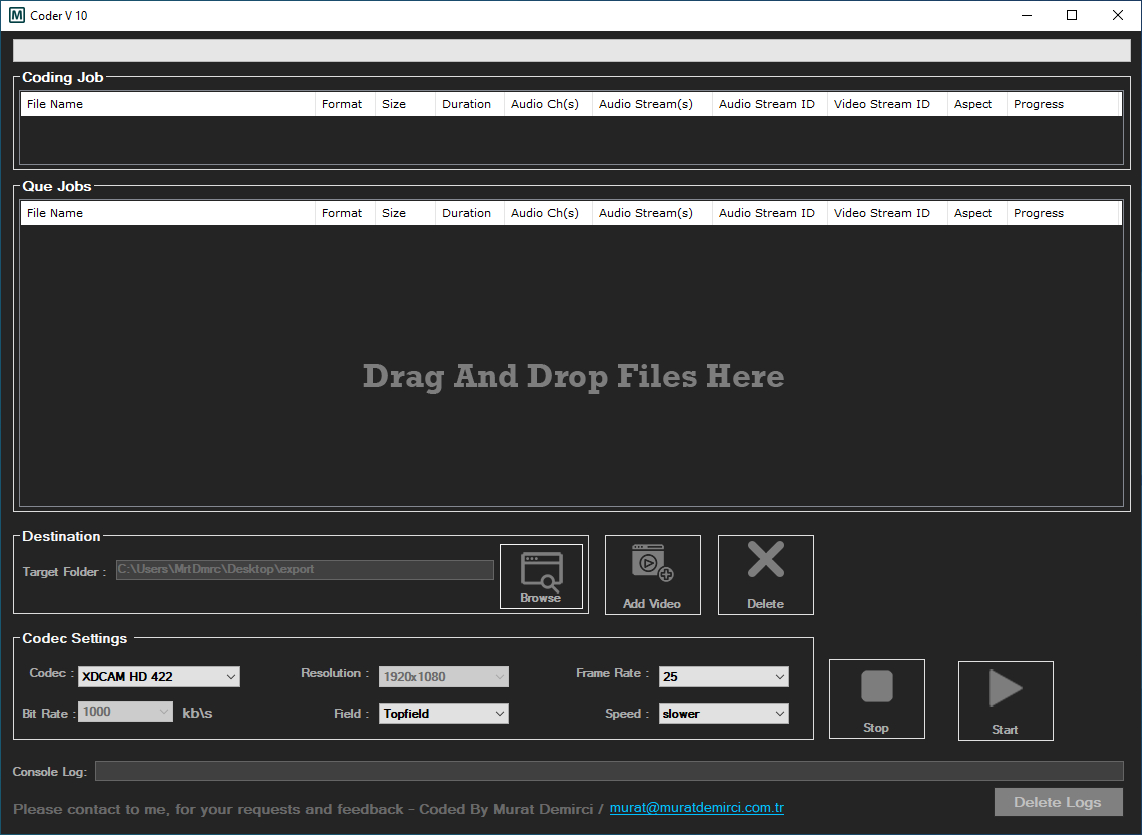Click the Duration column header in Coding Job
Screen dimensions: 1142x835
[466, 103]
